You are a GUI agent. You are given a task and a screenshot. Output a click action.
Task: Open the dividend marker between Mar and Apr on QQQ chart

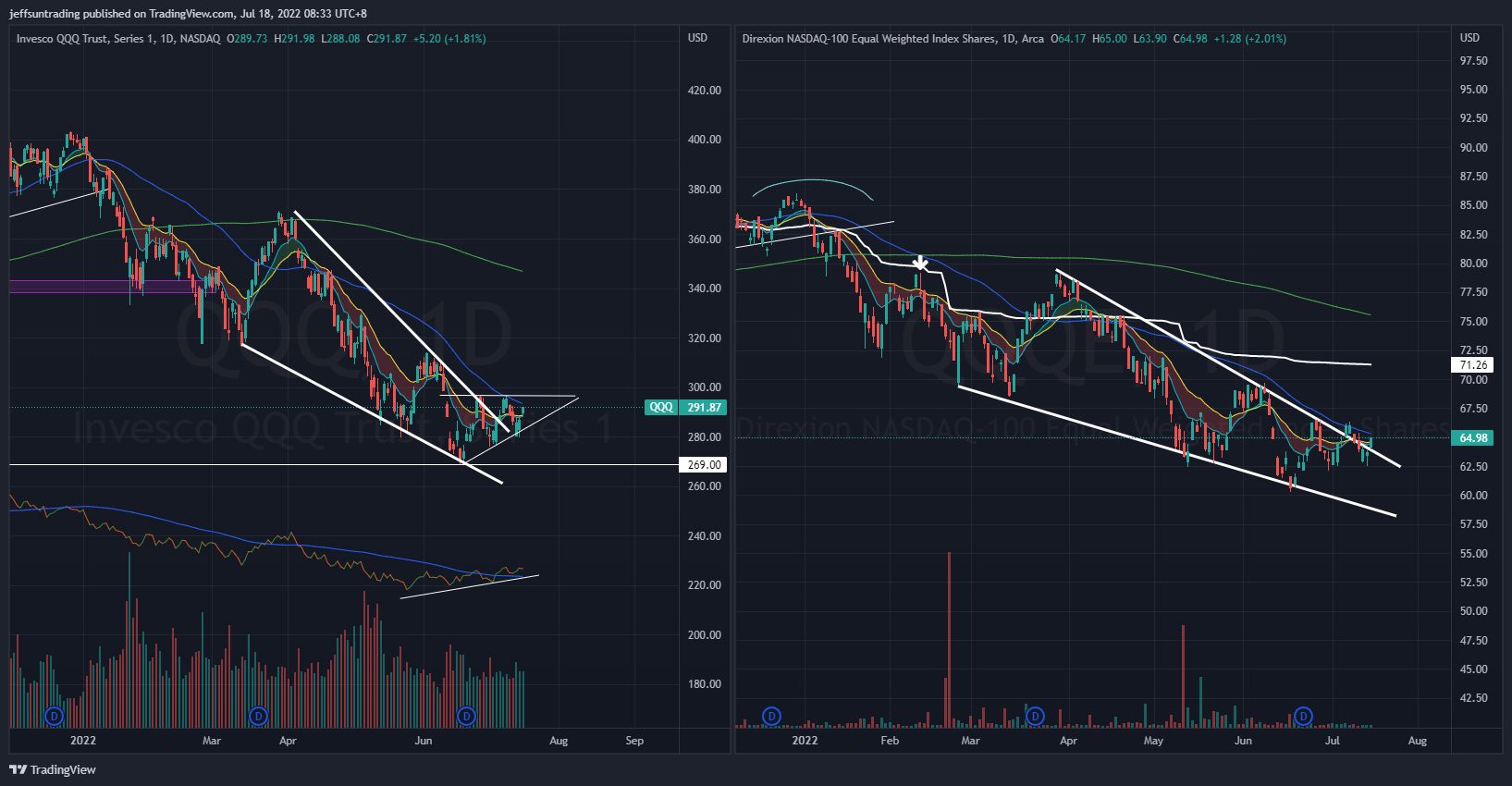click(x=258, y=716)
